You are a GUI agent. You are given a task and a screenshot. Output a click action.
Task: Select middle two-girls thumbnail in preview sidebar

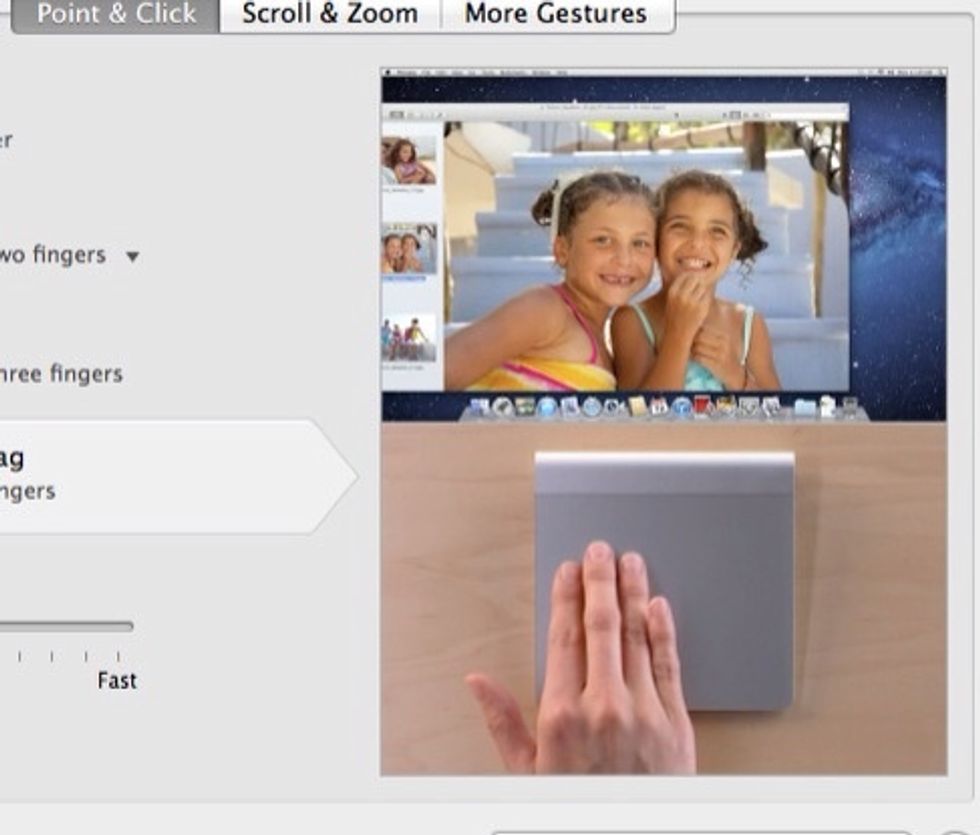409,249
